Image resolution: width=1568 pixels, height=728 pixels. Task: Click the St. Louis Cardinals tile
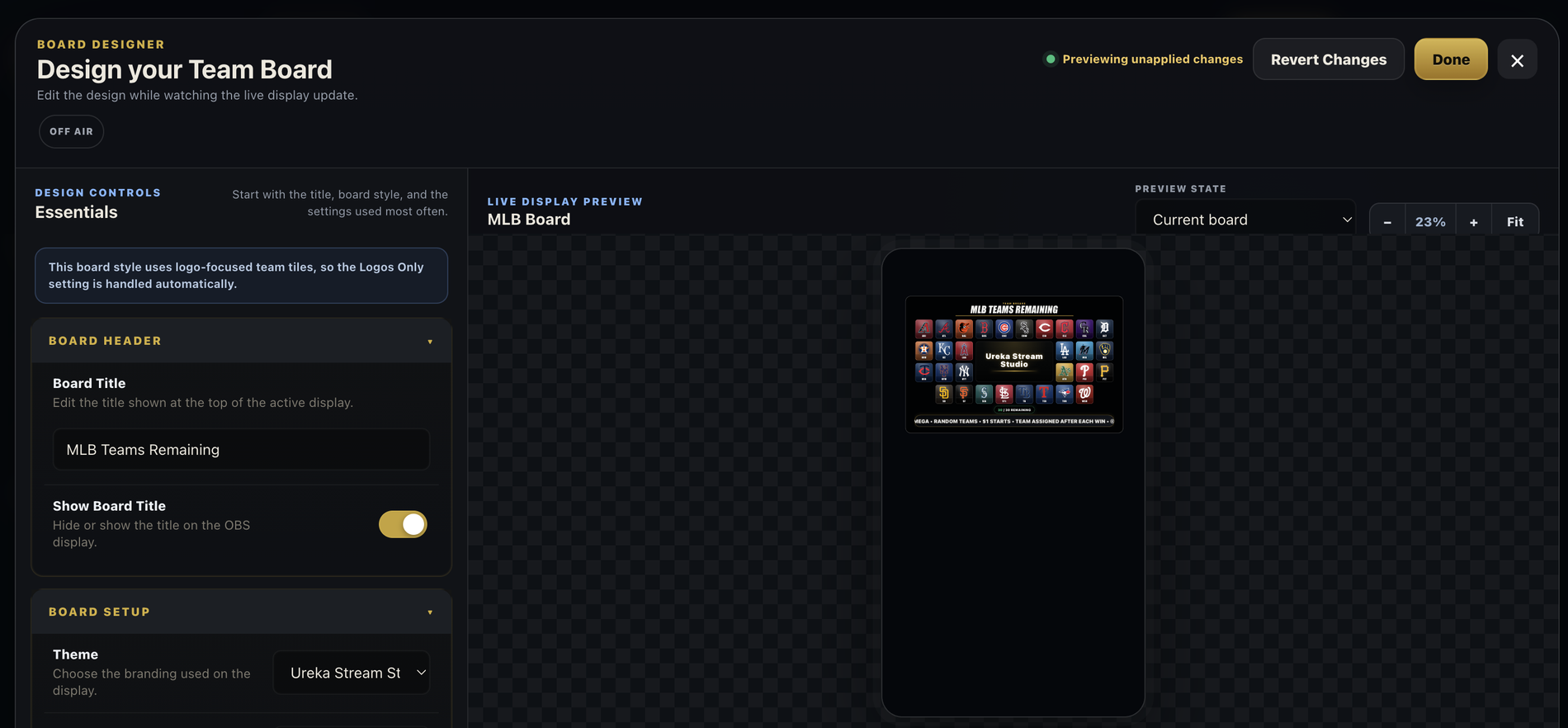[1004, 395]
